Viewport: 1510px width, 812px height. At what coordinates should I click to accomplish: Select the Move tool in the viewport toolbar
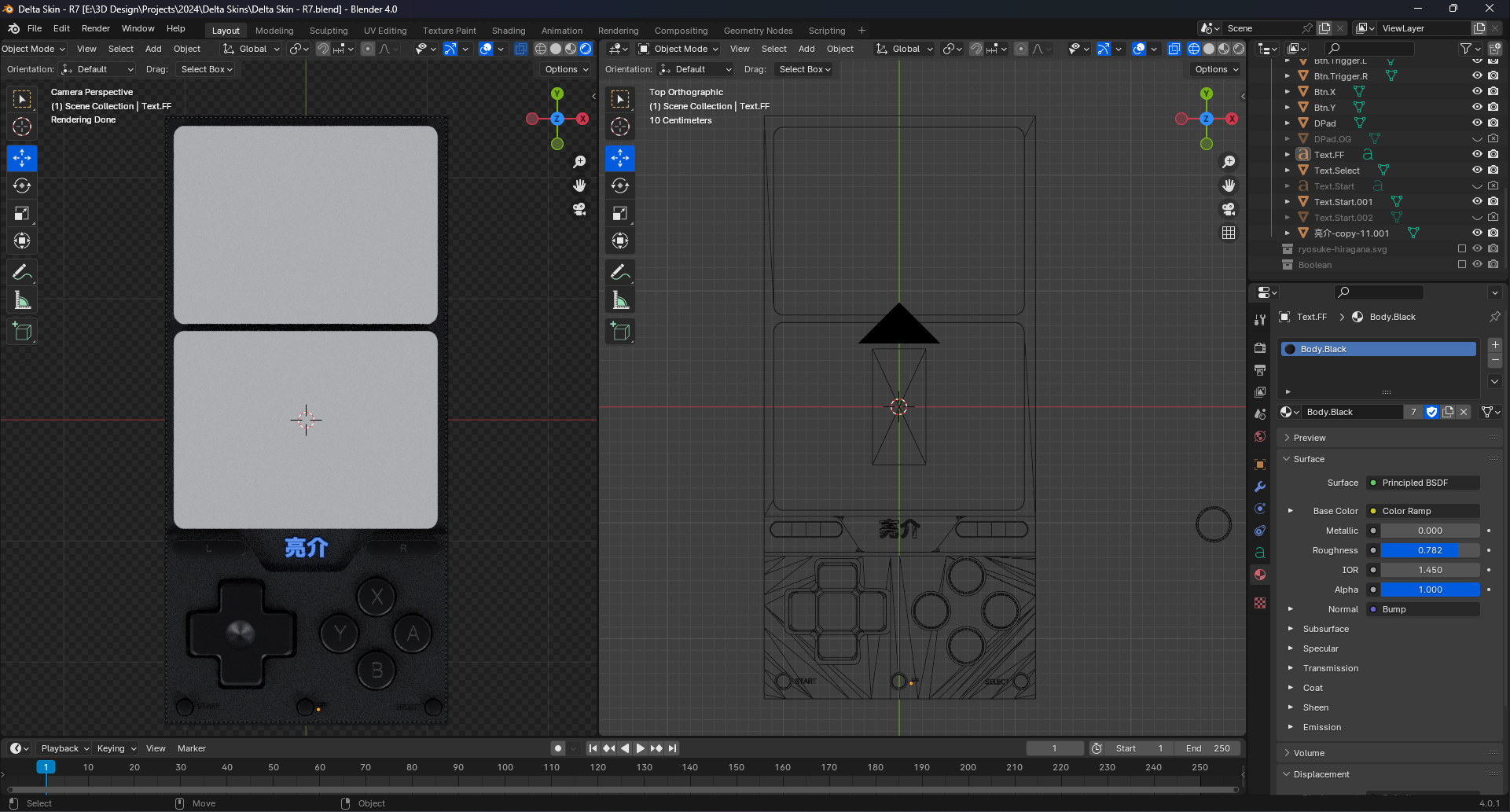22,158
